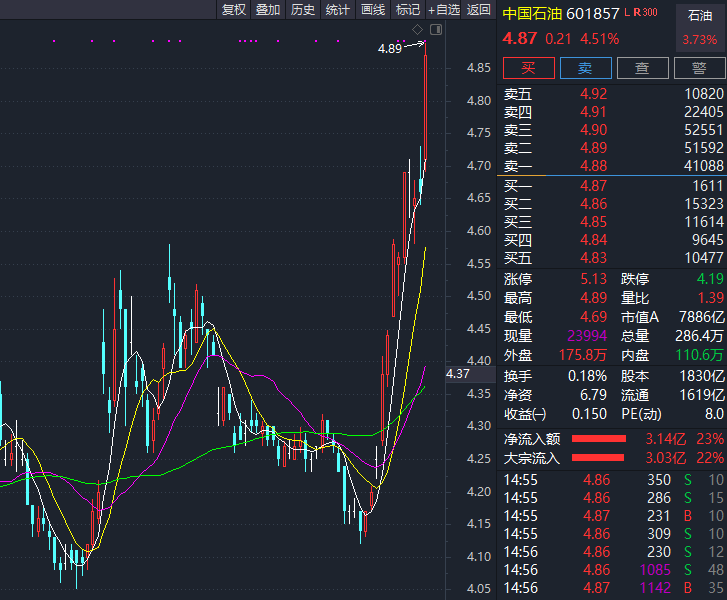Click the stock name 中国石油
727x600 pixels.
532,13
